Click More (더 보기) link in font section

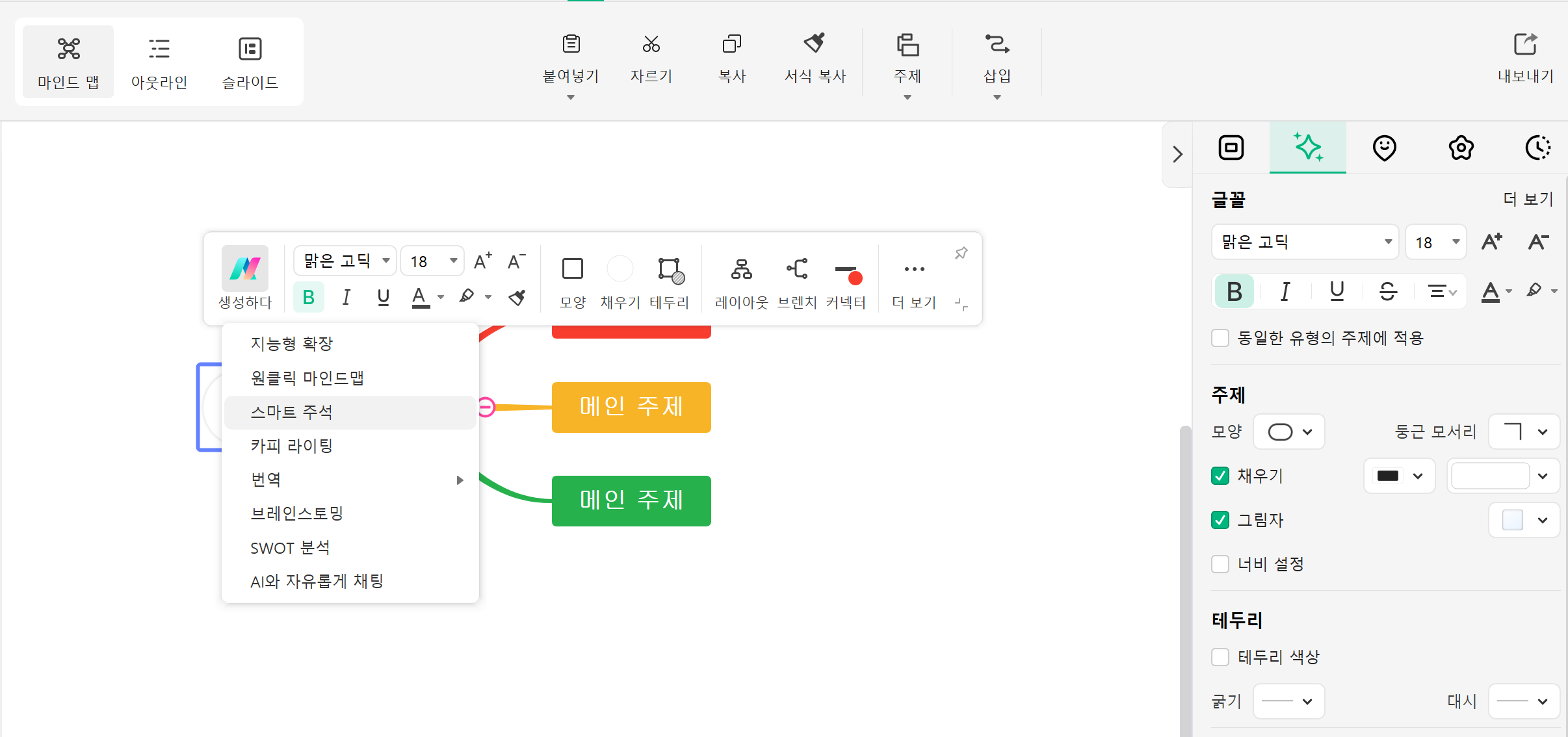pos(1528,199)
